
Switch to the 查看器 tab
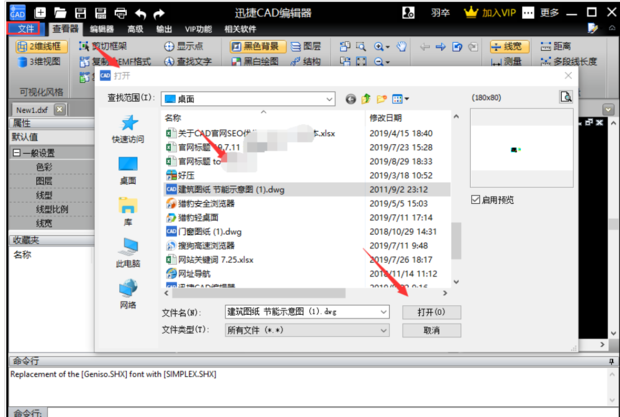click(x=66, y=29)
